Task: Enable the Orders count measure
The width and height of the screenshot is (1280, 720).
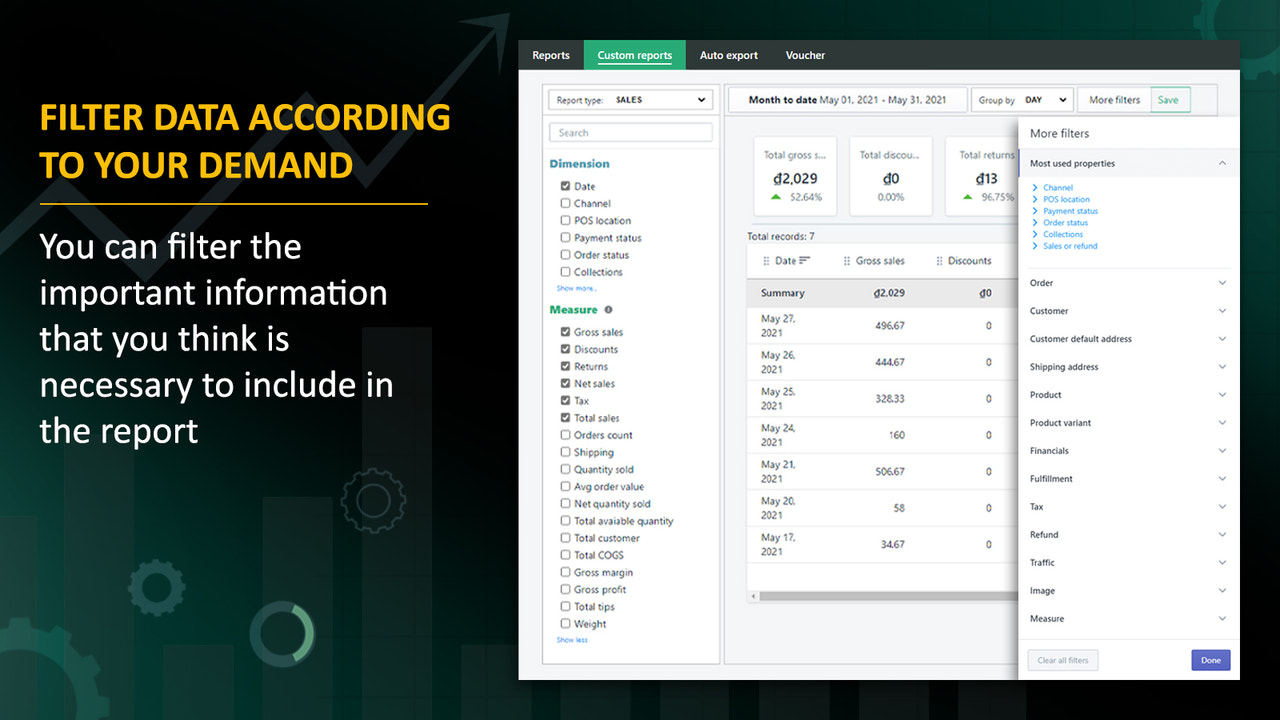Action: coord(565,435)
